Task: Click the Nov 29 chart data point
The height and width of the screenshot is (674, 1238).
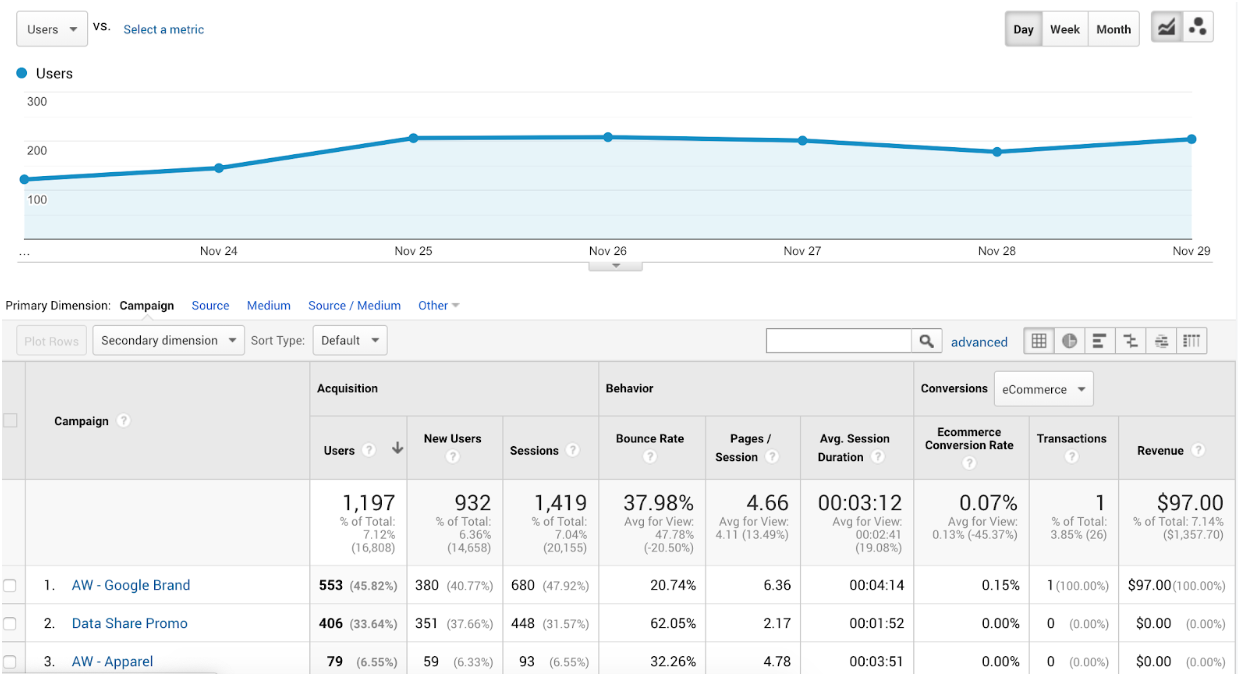Action: click(x=1192, y=139)
